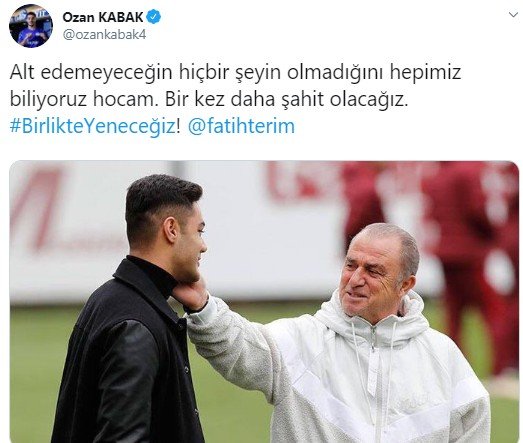
Task: Click the tweet line starting 'Alt edemeyeceğin'
Action: tap(235, 72)
